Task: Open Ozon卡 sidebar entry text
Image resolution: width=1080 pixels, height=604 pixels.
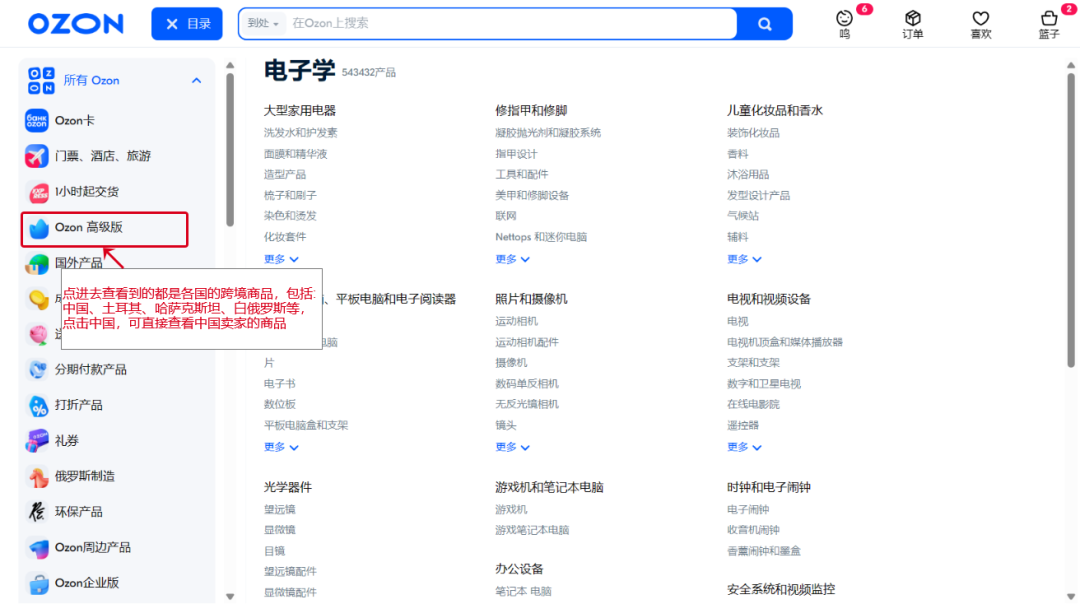Action: pyautogui.click(x=74, y=121)
